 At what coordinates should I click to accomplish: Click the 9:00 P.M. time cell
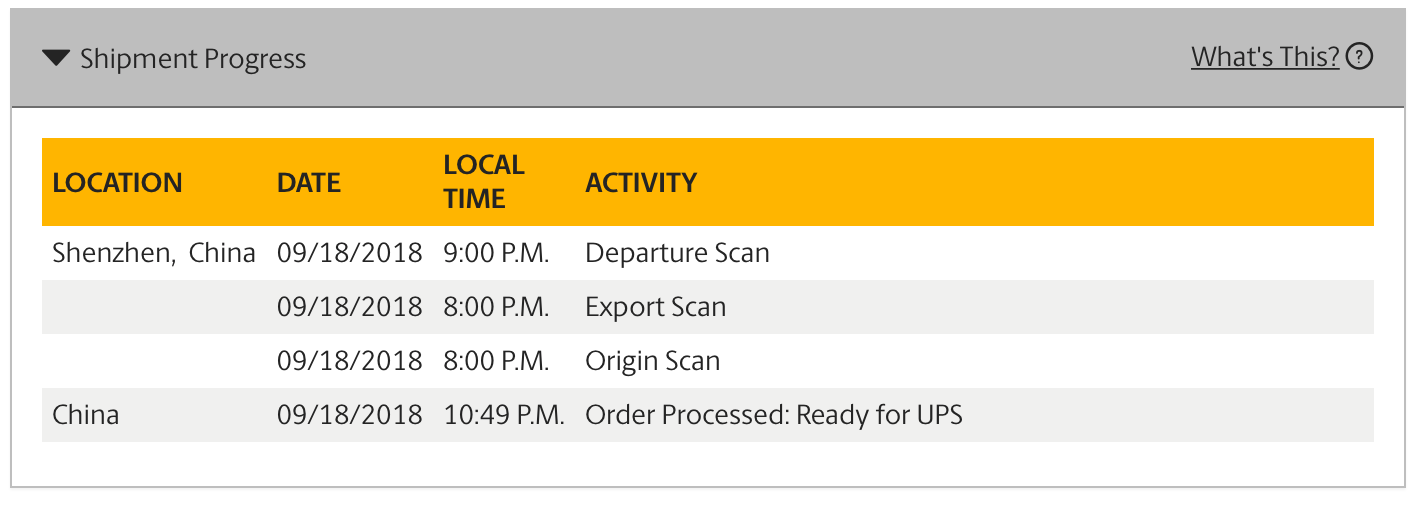click(x=496, y=253)
